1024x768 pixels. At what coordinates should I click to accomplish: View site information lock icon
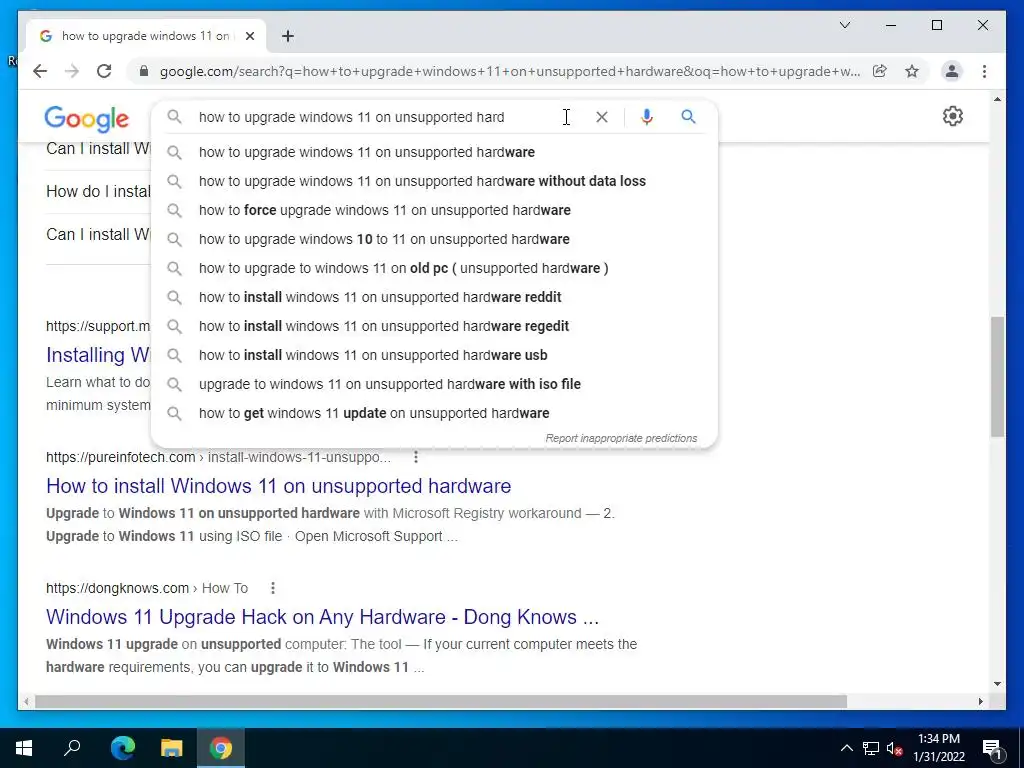click(x=144, y=71)
